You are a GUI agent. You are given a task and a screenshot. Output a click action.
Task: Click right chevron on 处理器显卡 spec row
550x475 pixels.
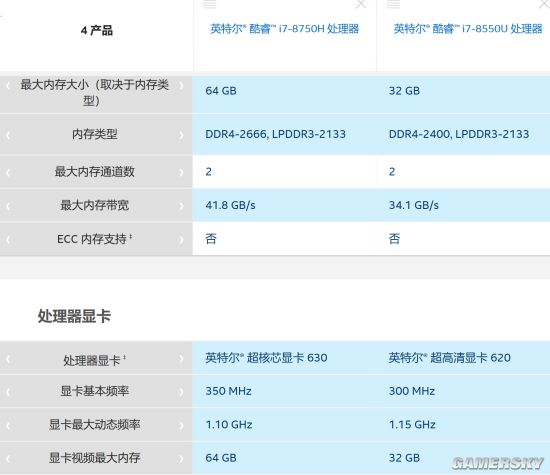pyautogui.click(x=181, y=359)
